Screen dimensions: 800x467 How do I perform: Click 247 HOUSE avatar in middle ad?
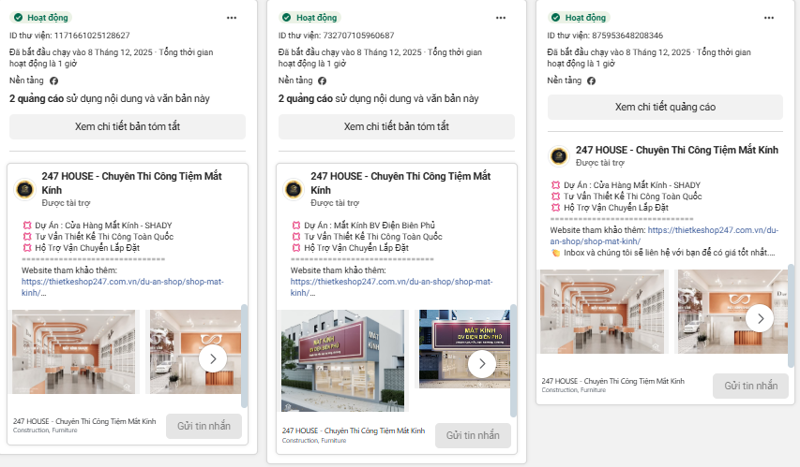pyautogui.click(x=294, y=189)
